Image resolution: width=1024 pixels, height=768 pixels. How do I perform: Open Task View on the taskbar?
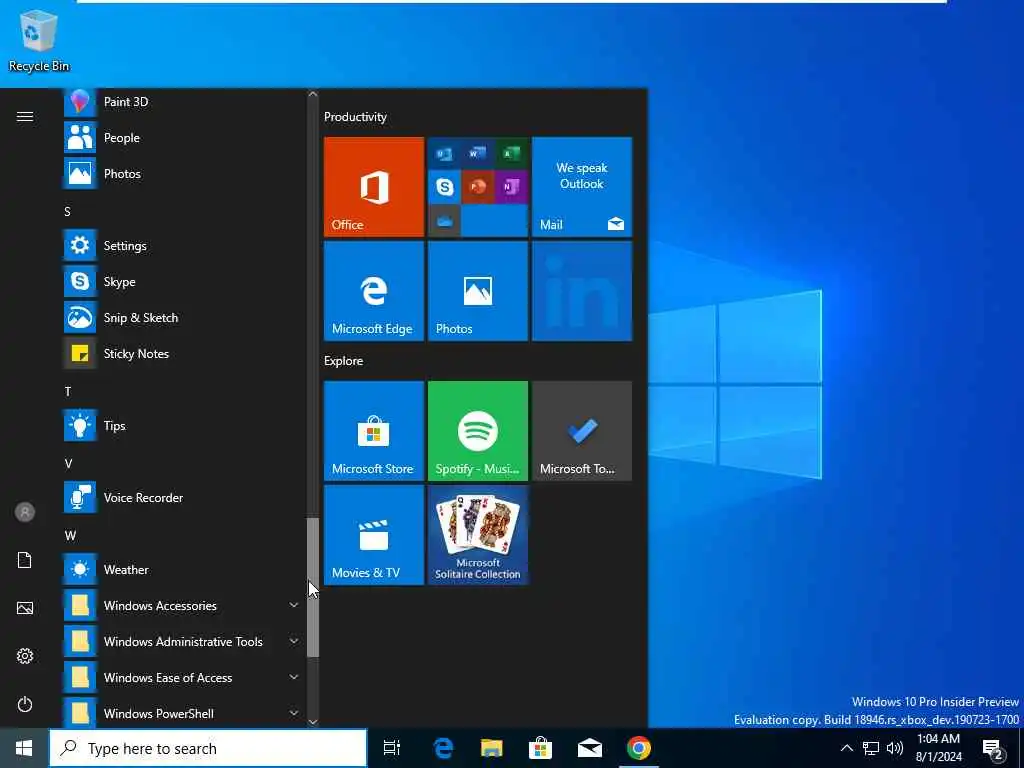[x=392, y=748]
